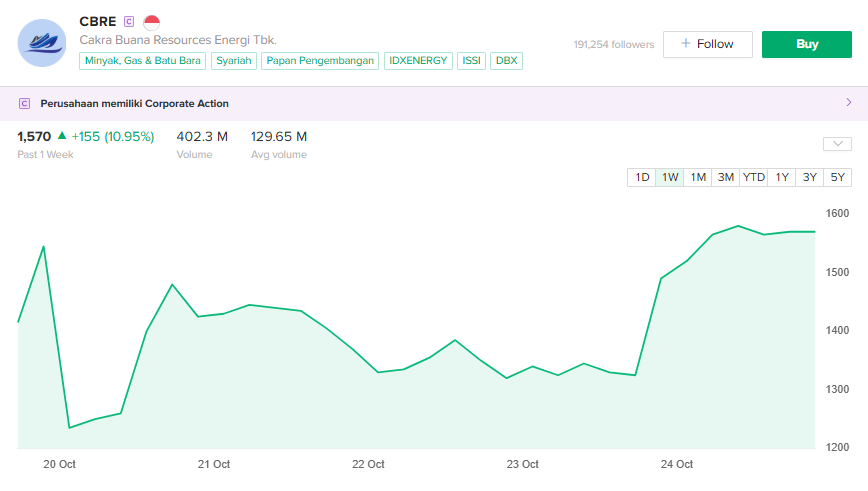The image size is (868, 491).
Task: Click the Syariah tag
Action: 233,61
